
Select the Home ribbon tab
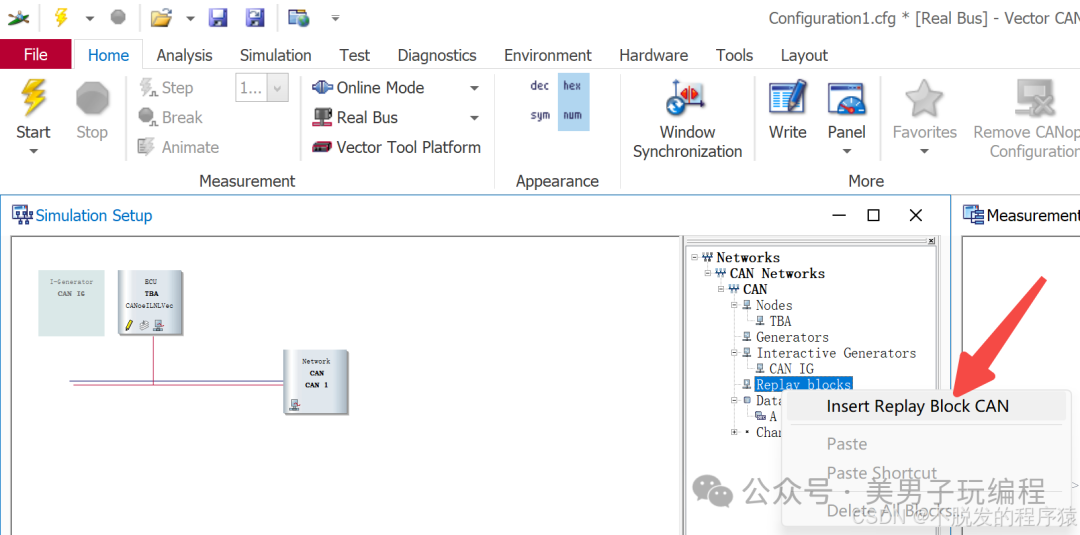[x=108, y=55]
